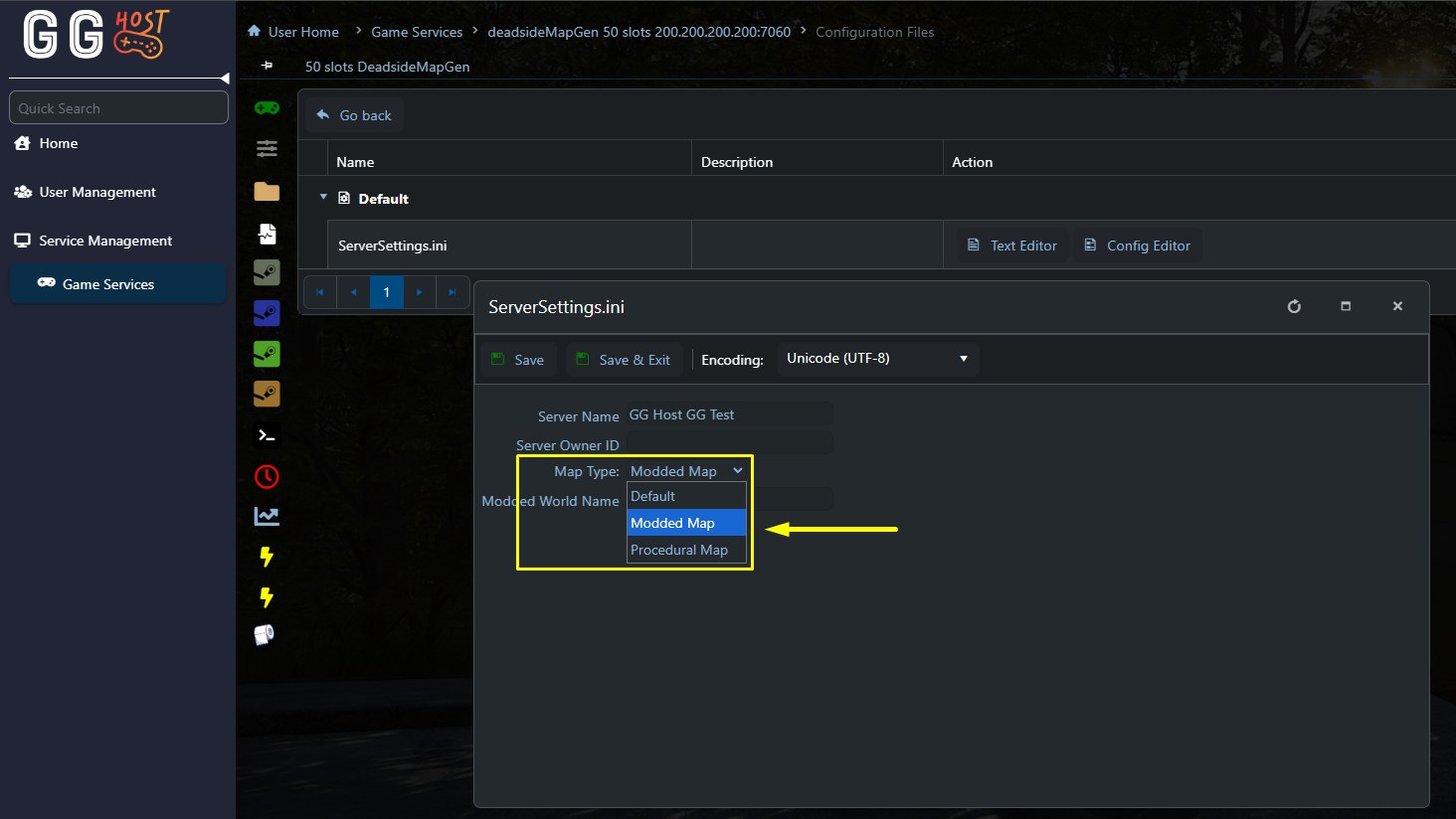Collapse the Default group tree arrow
Screen dimensions: 1456x819
tap(323, 198)
